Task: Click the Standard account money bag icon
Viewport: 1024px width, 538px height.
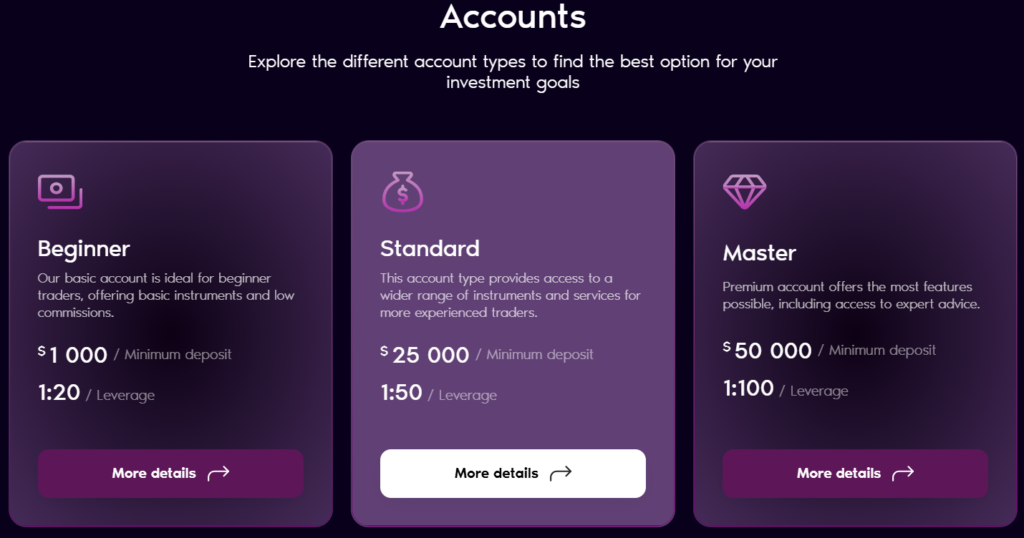Action: click(402, 191)
